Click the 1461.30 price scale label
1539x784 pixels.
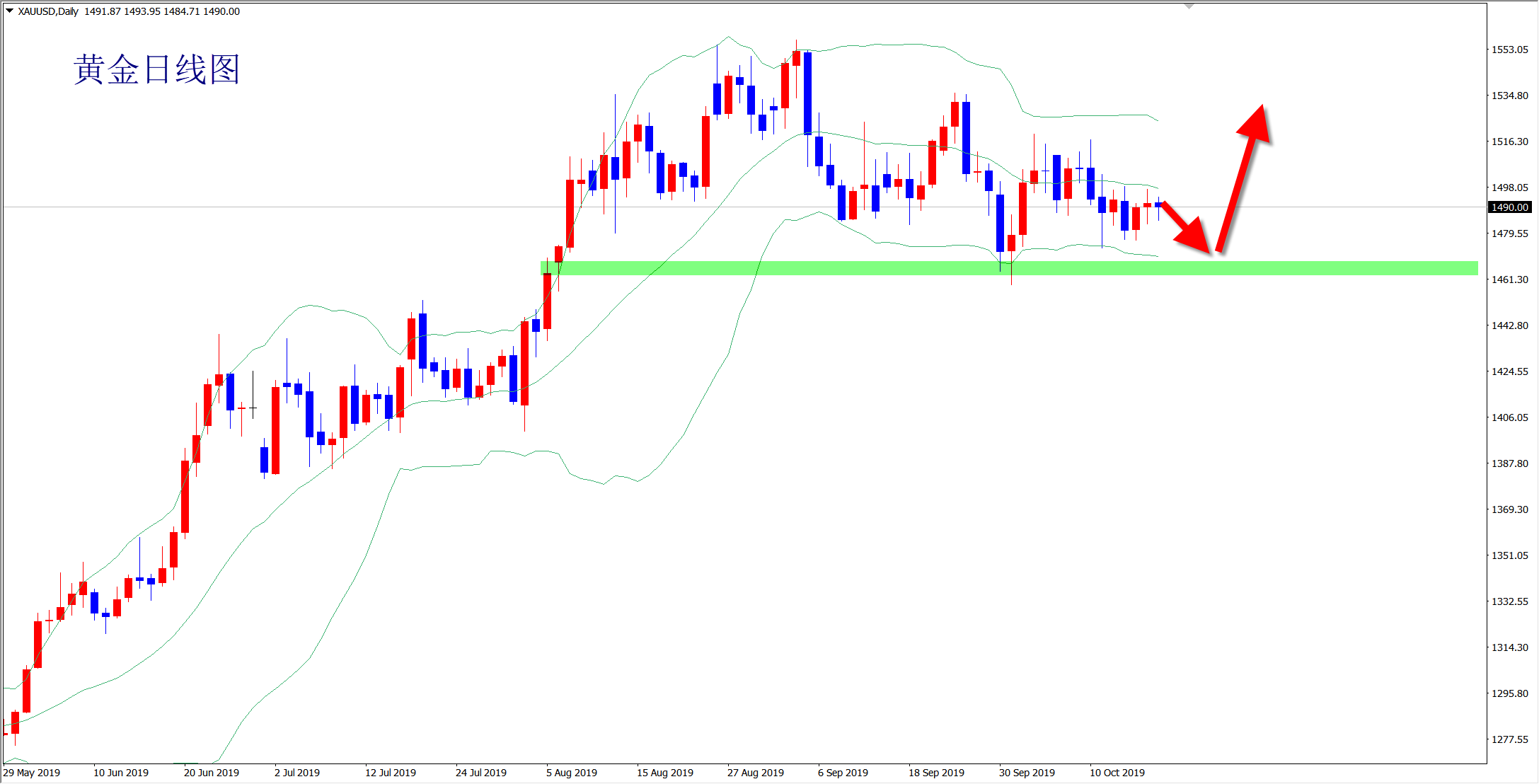pos(1510,279)
